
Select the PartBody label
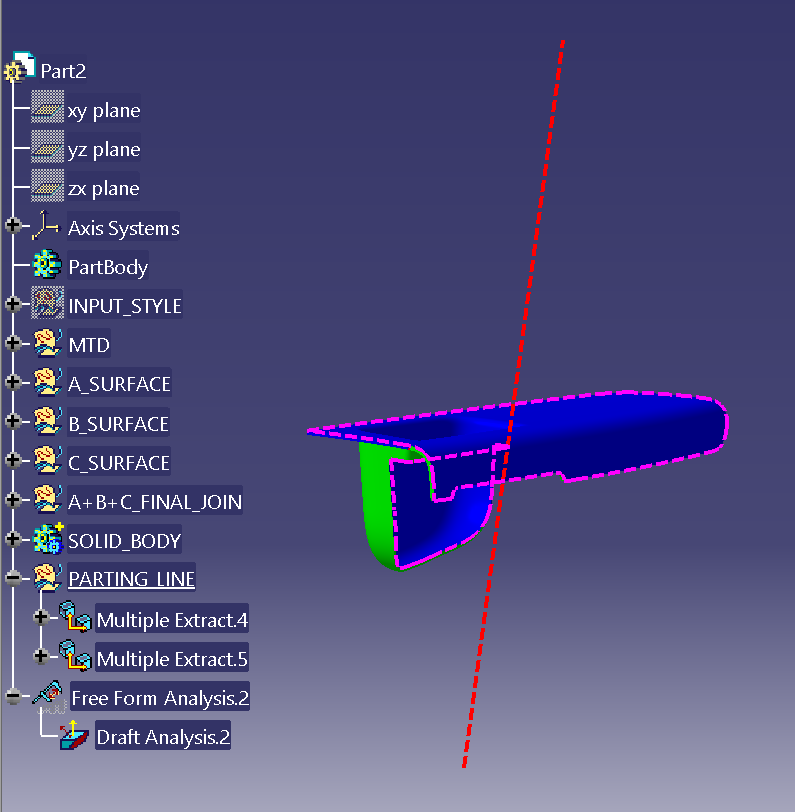[108, 267]
